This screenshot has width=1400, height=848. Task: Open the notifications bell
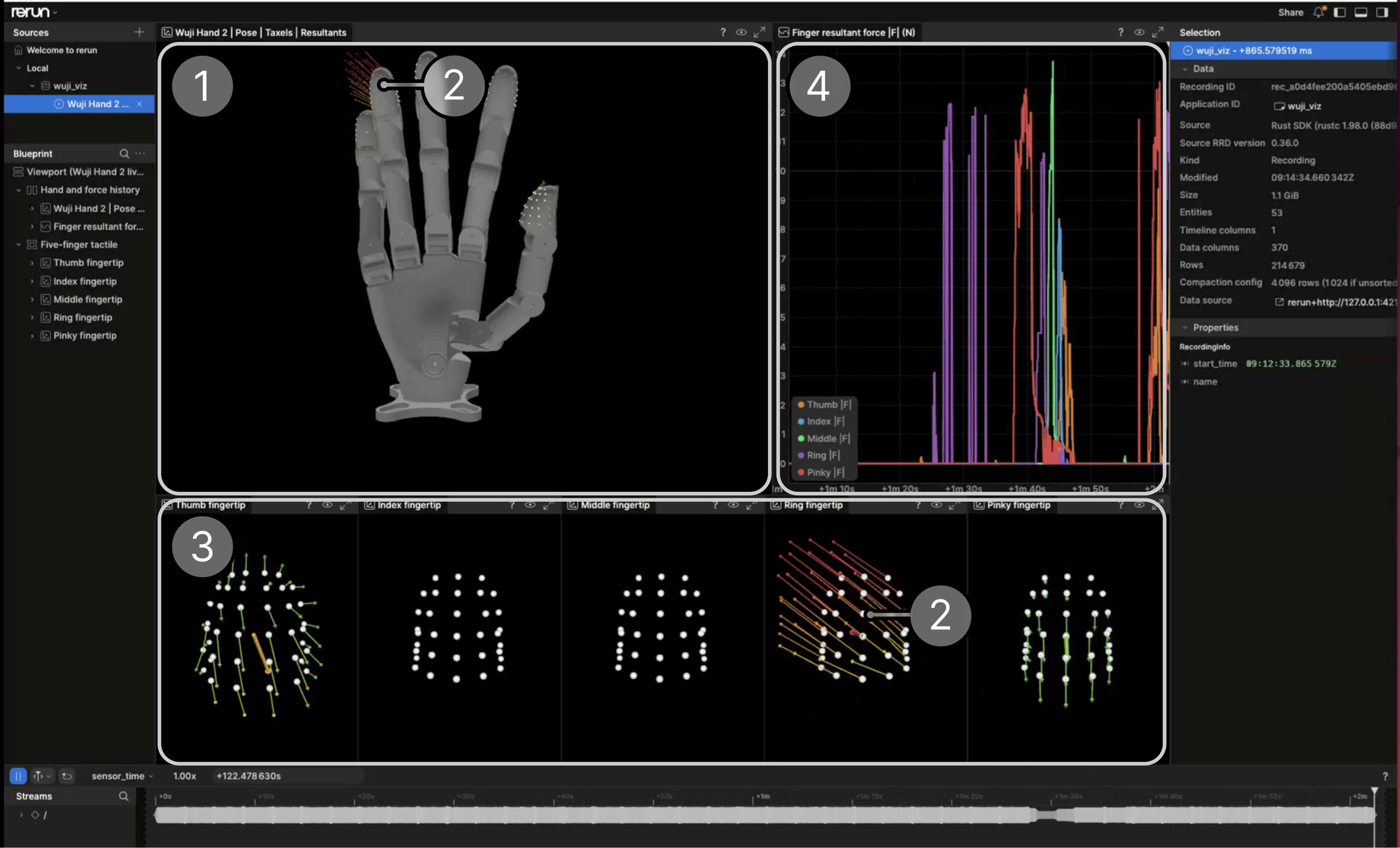tap(1319, 12)
